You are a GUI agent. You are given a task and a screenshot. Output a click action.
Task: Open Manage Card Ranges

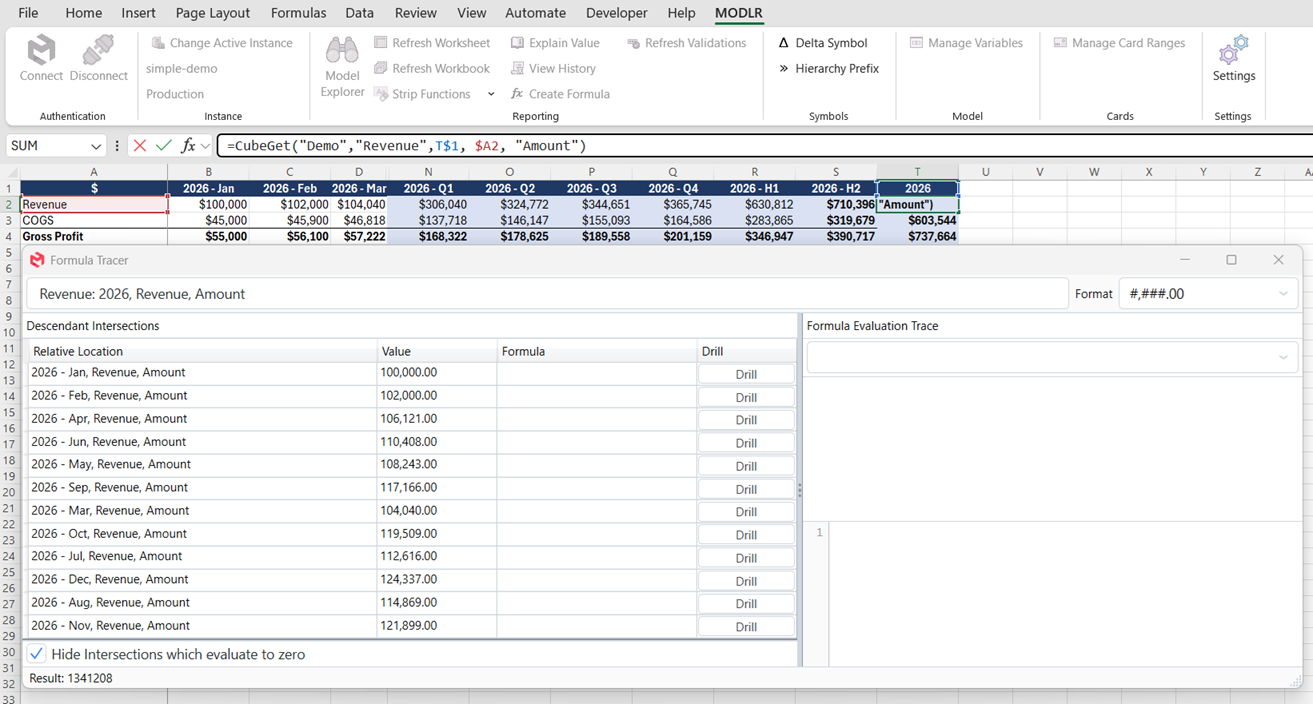(x=1119, y=43)
